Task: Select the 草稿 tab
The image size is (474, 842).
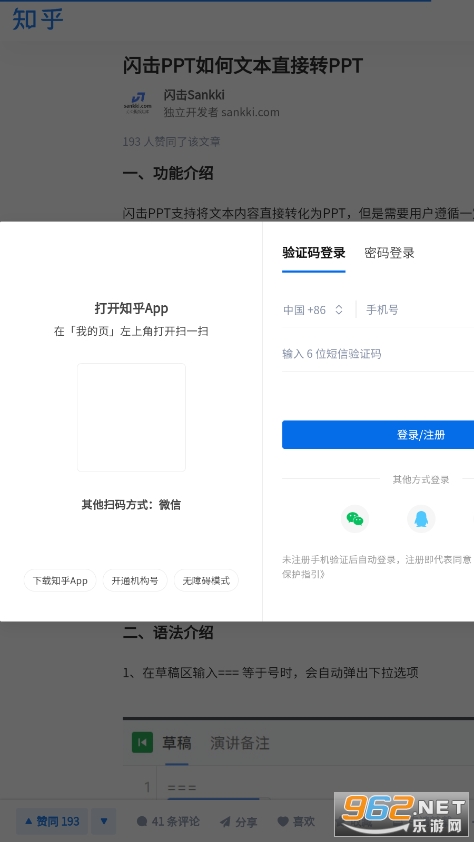Action: (177, 743)
